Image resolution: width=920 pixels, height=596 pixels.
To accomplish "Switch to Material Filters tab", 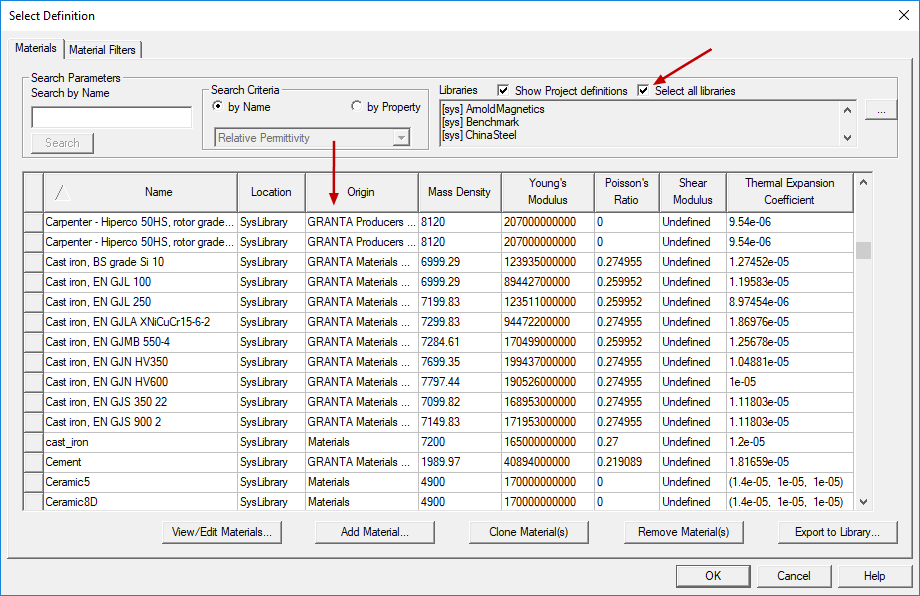I will click(x=104, y=50).
